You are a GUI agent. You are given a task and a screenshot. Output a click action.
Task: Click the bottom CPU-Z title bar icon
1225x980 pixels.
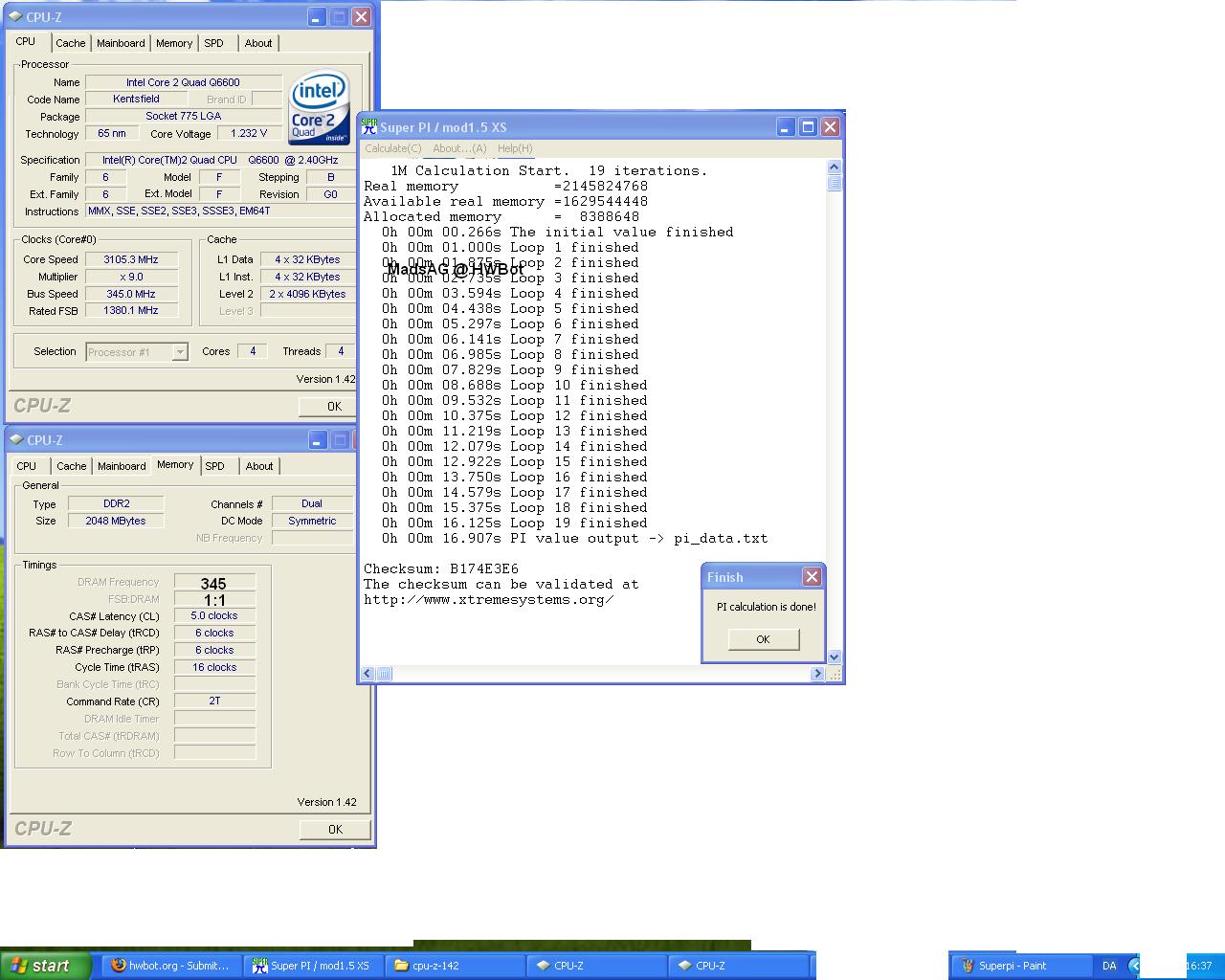[x=16, y=439]
